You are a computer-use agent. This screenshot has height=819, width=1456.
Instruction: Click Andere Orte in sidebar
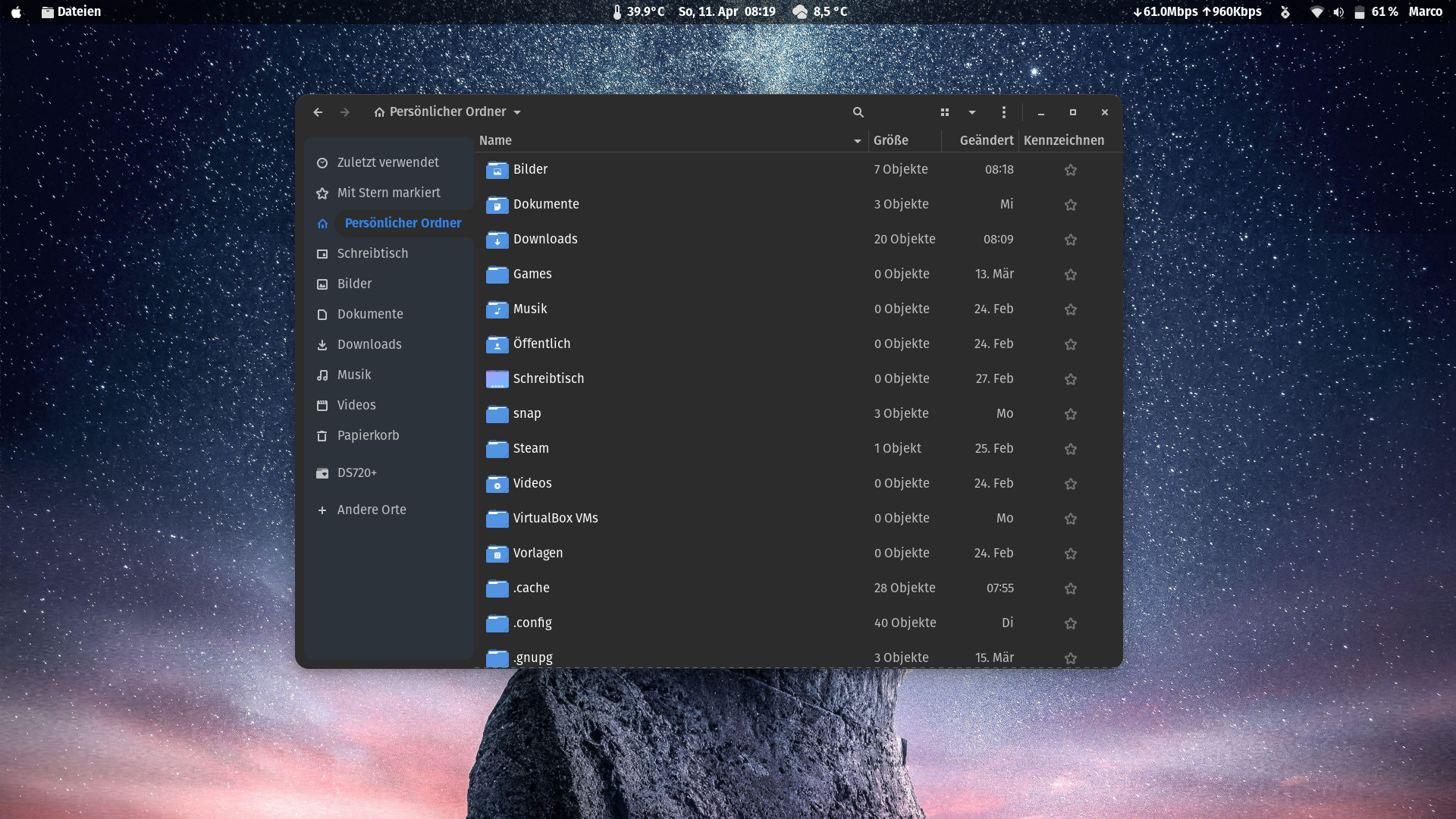click(371, 510)
